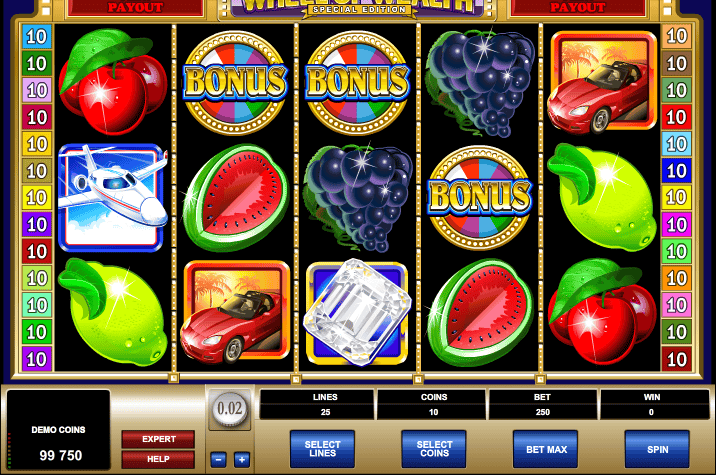Click the lime symbol on reel five
The width and height of the screenshot is (716, 475).
(x=602, y=197)
